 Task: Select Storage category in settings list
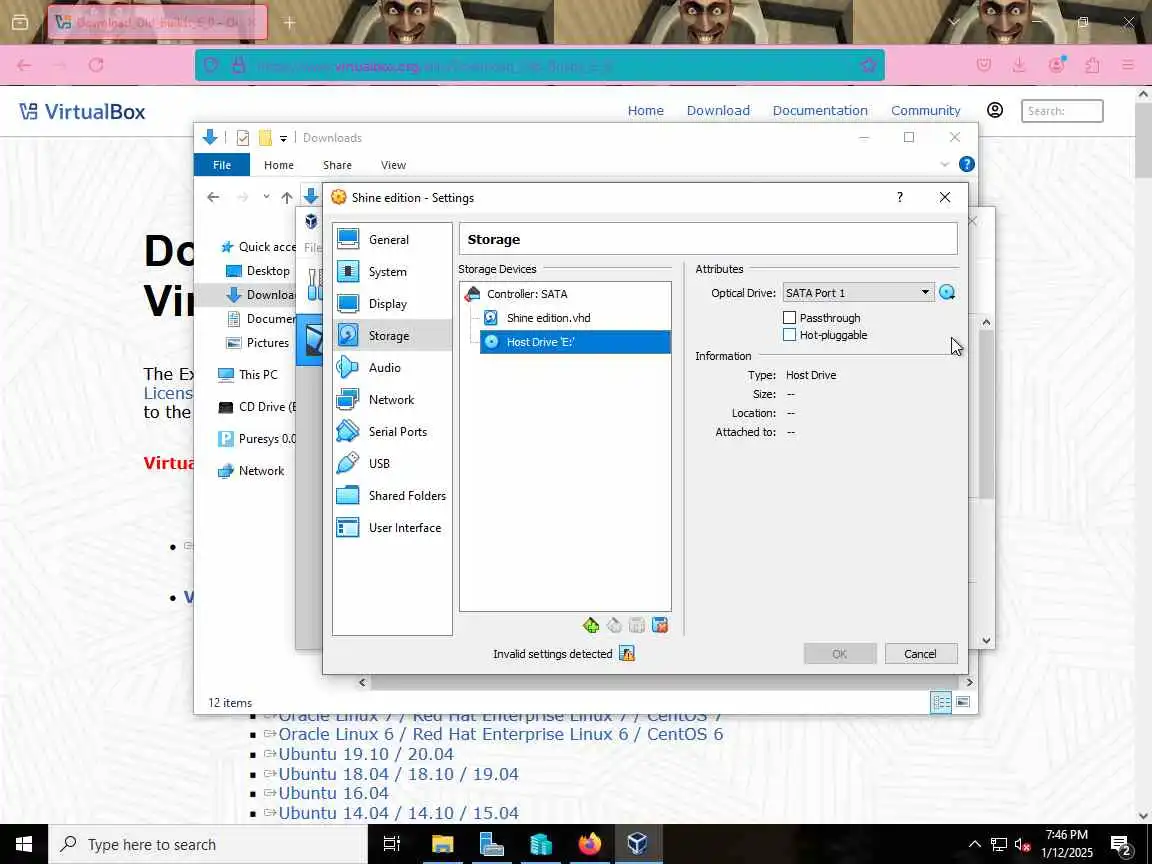click(x=392, y=336)
